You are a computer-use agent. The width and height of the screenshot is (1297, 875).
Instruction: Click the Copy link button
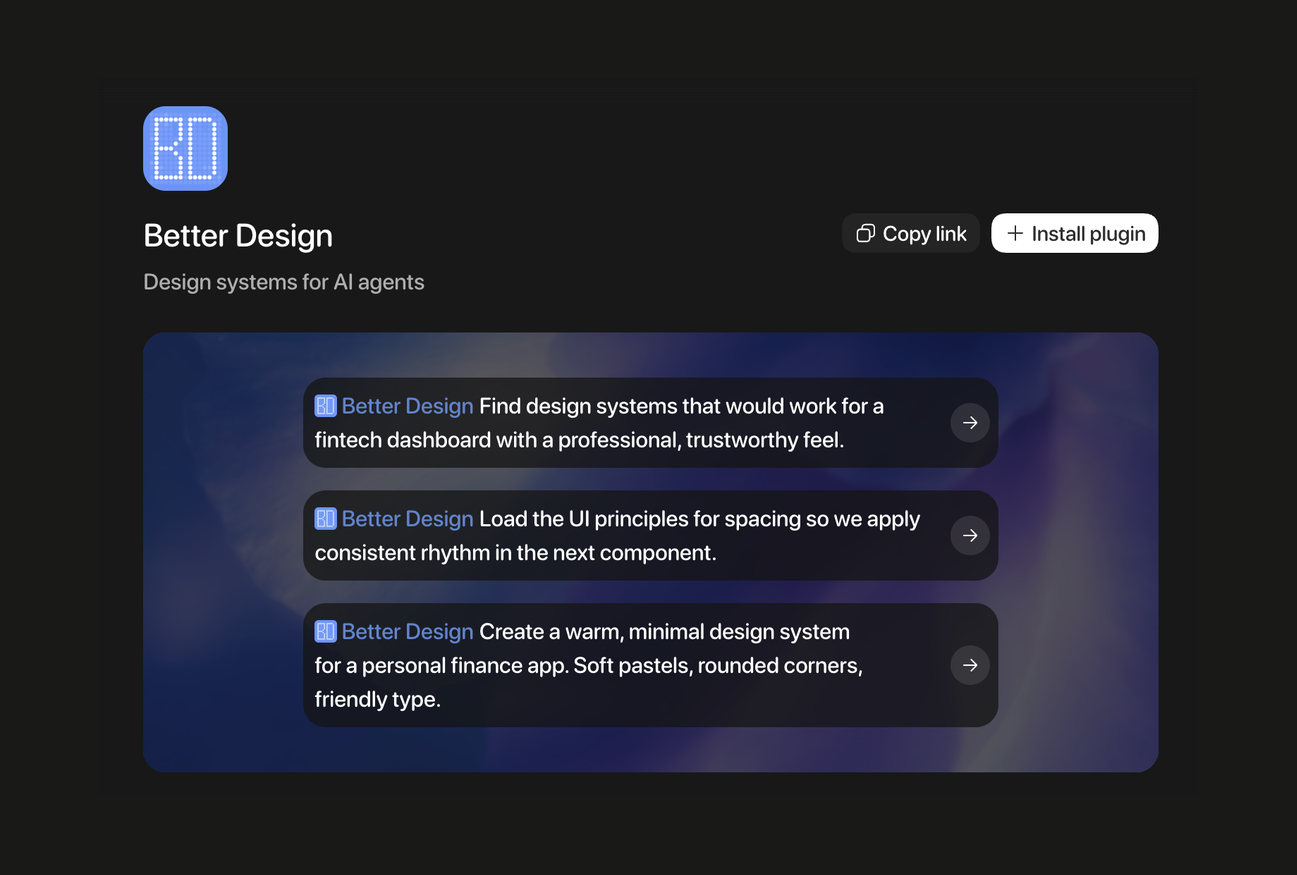(911, 233)
